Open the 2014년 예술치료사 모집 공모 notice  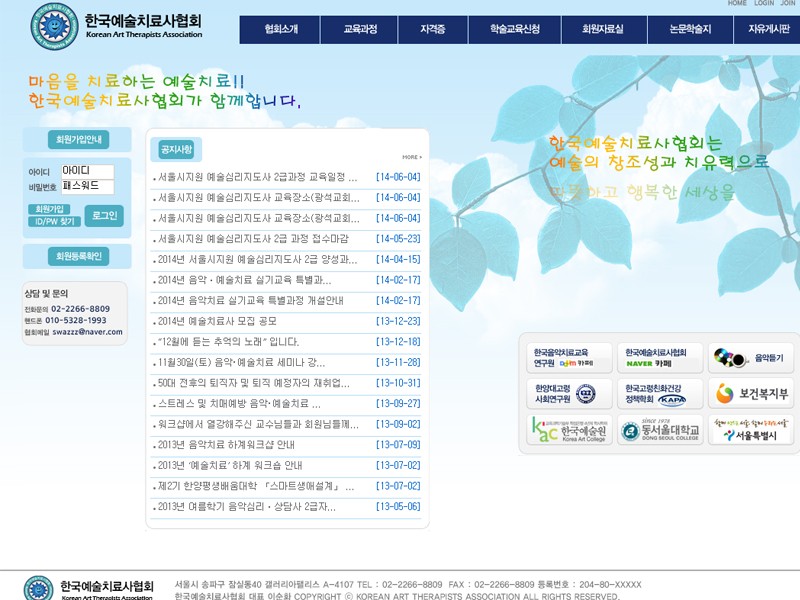tap(217, 321)
